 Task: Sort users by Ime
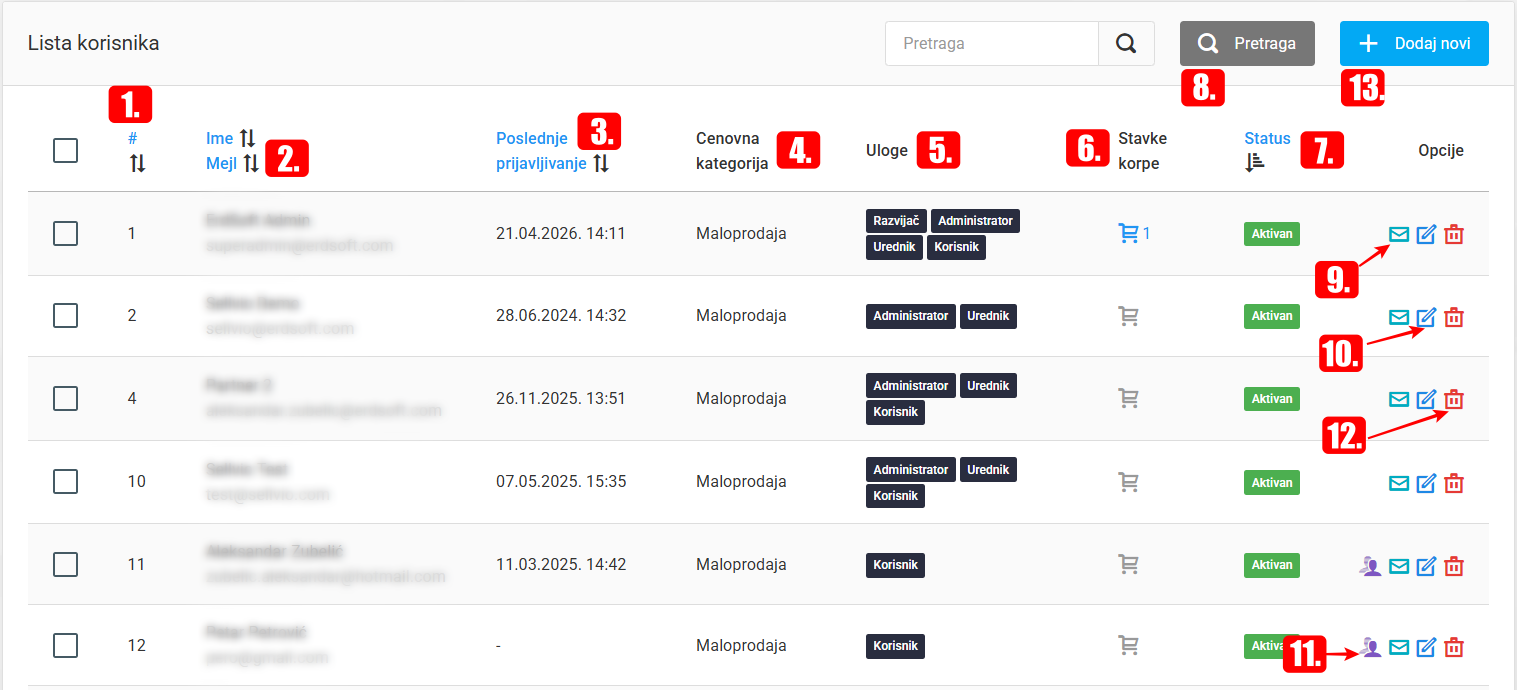click(x=231, y=138)
